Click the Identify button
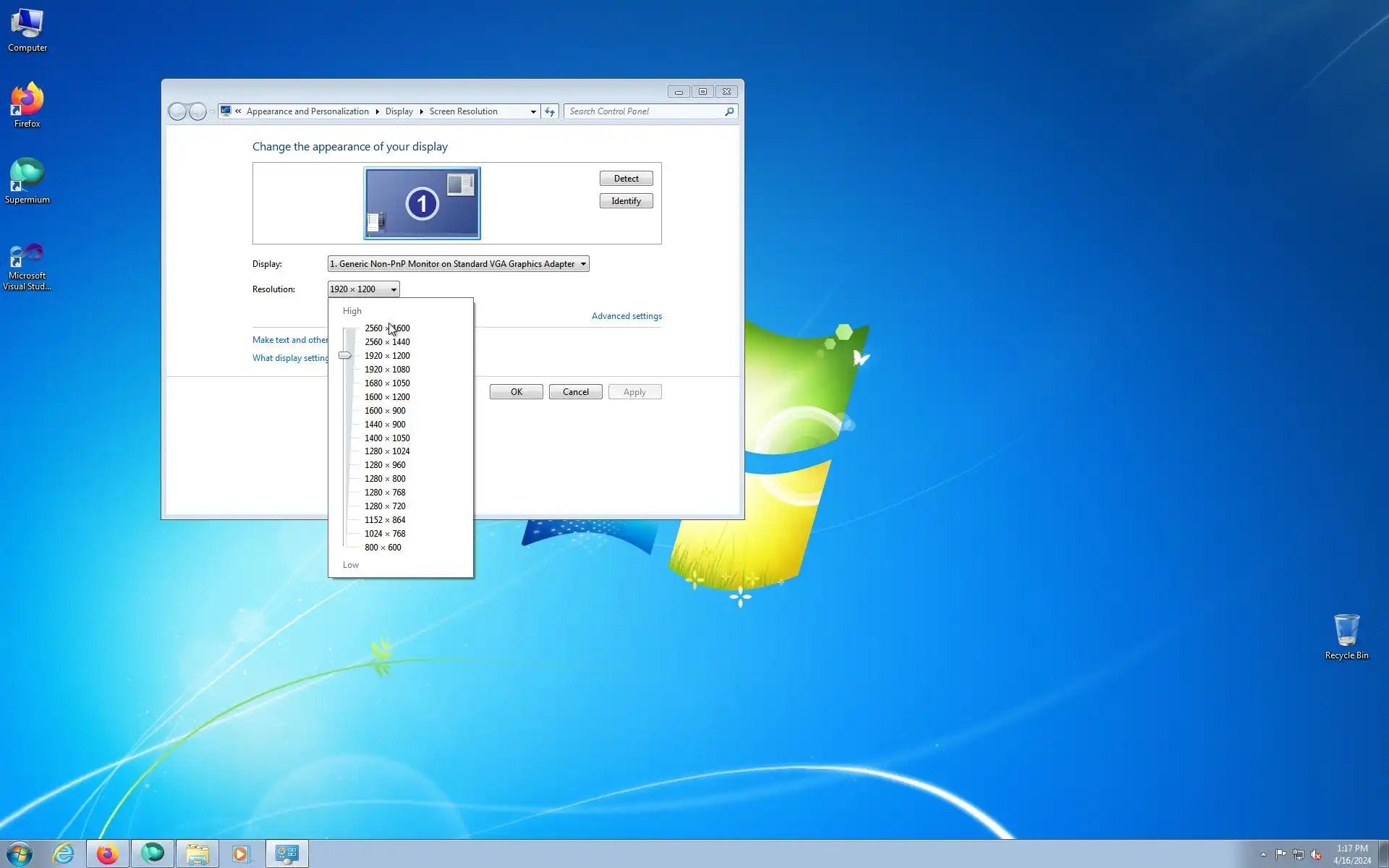Image resolution: width=1389 pixels, height=868 pixels. (626, 201)
